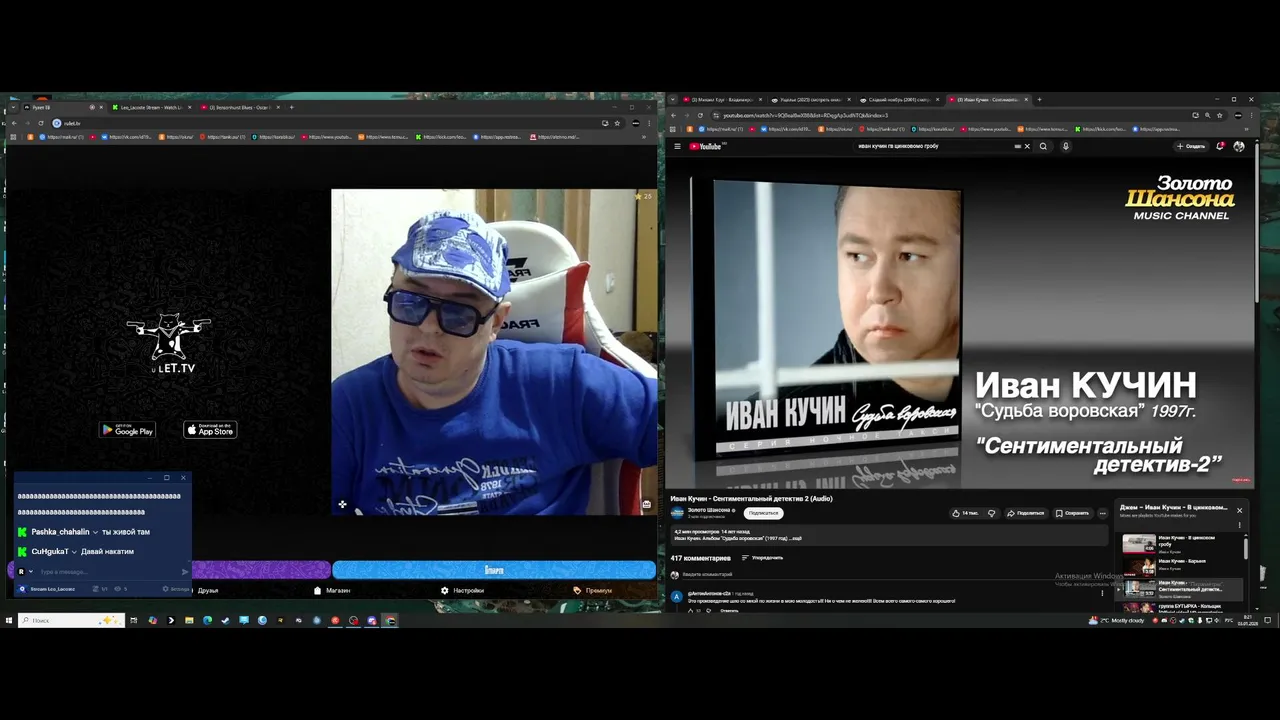Screen dimensions: 1280x720
Task: Click the rulet.tv cat logo
Action: pyautogui.click(x=169, y=343)
